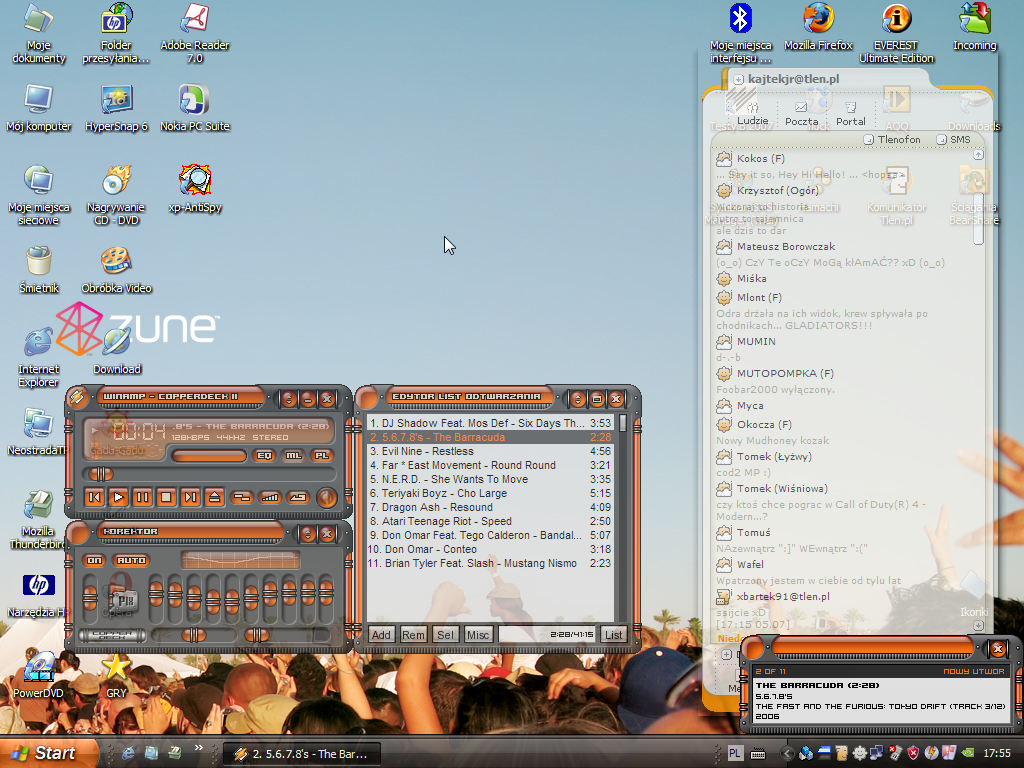Open the Mozilla Firefox desktop icon

[x=818, y=27]
